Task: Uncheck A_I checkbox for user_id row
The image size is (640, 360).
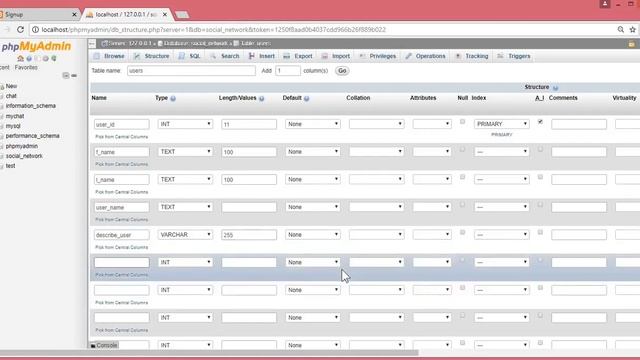Action: point(540,122)
